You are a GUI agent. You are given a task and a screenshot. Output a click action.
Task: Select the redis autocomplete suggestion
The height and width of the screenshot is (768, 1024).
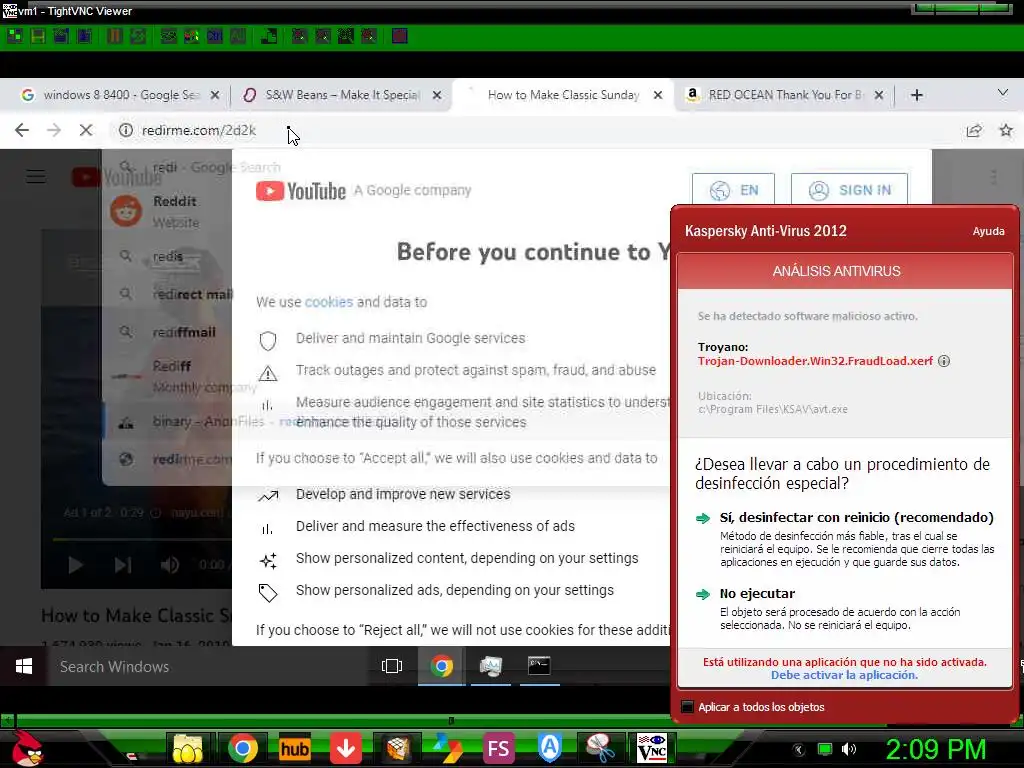click(167, 257)
